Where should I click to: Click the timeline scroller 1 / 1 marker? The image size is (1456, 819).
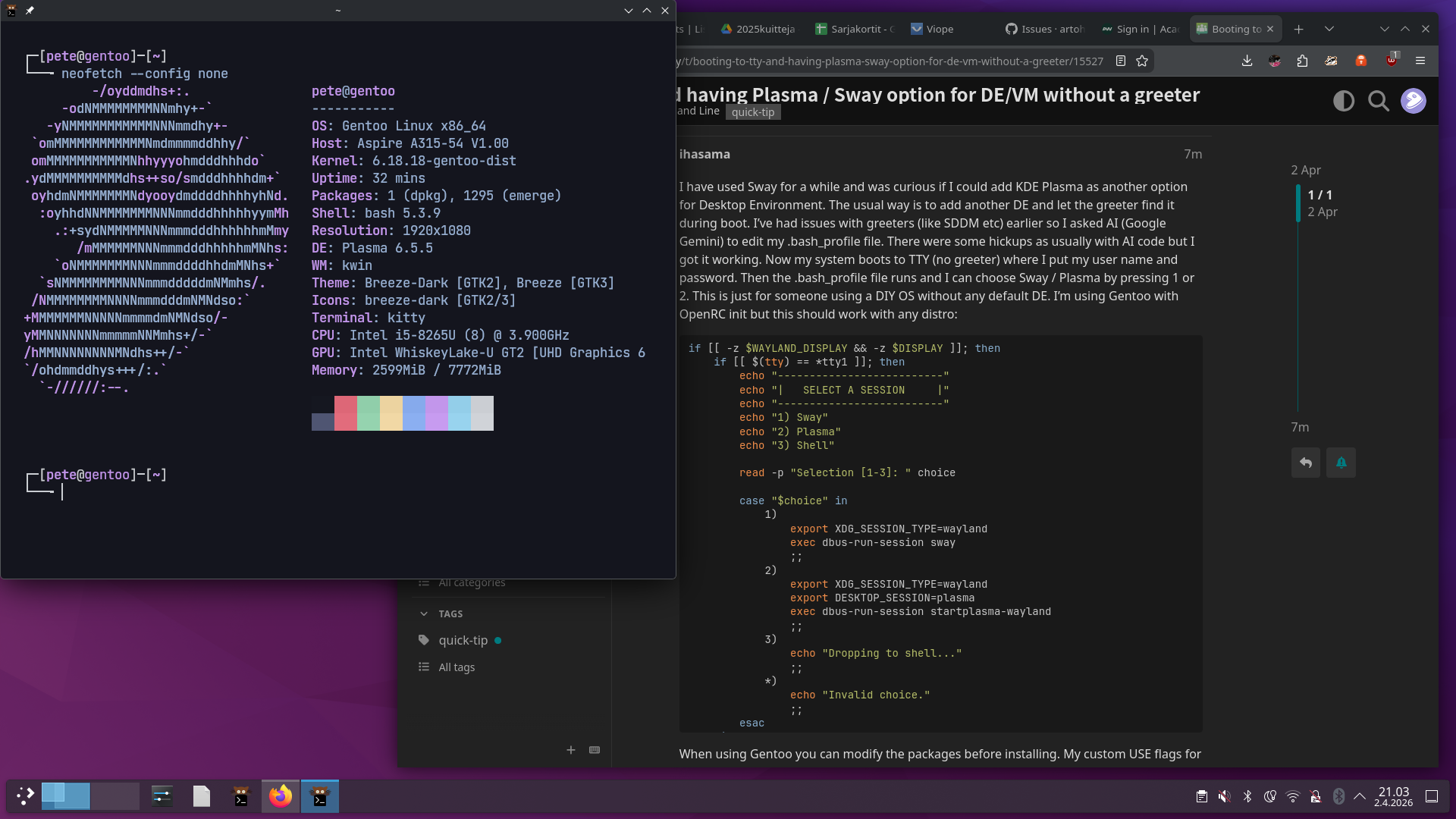(x=1319, y=195)
